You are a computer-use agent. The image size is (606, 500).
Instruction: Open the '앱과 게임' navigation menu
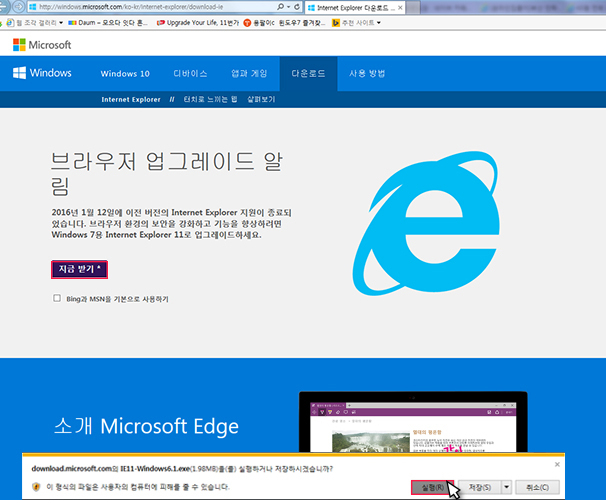point(249,73)
